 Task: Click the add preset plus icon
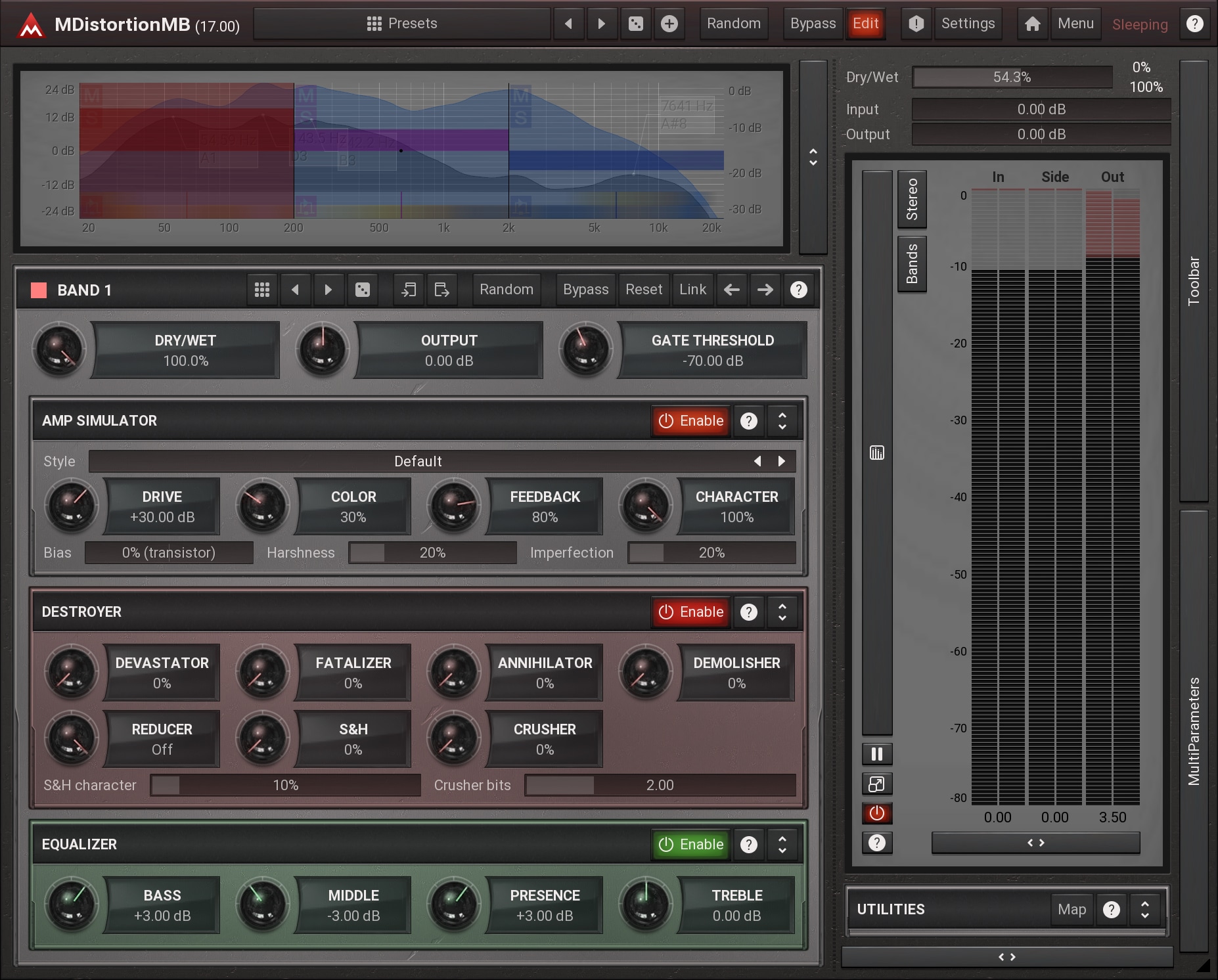tap(669, 24)
